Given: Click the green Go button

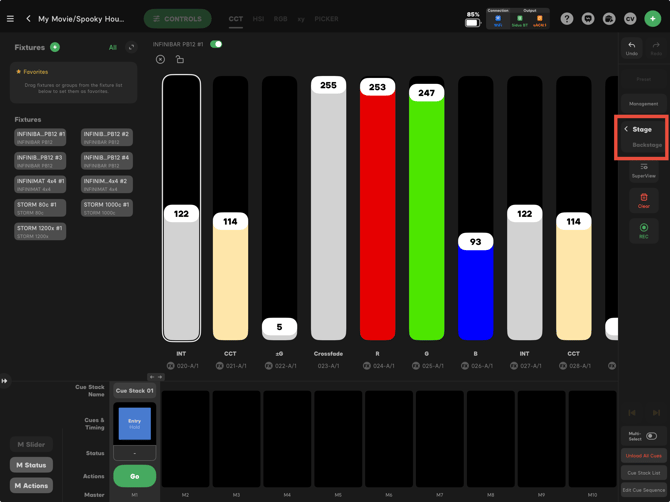Looking at the screenshot, I should [135, 476].
